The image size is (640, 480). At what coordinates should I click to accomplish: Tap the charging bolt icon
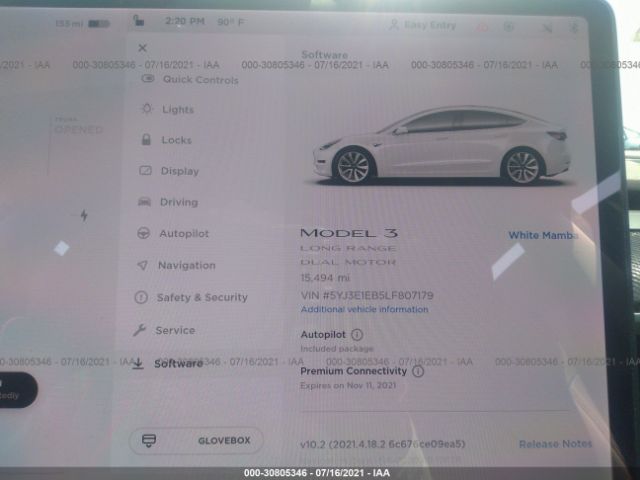pos(84,215)
